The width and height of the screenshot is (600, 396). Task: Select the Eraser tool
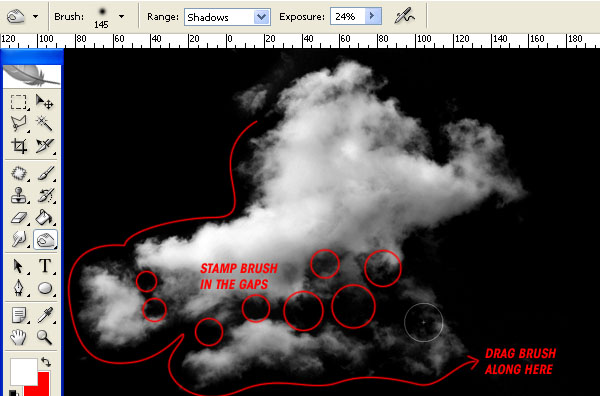[18, 218]
